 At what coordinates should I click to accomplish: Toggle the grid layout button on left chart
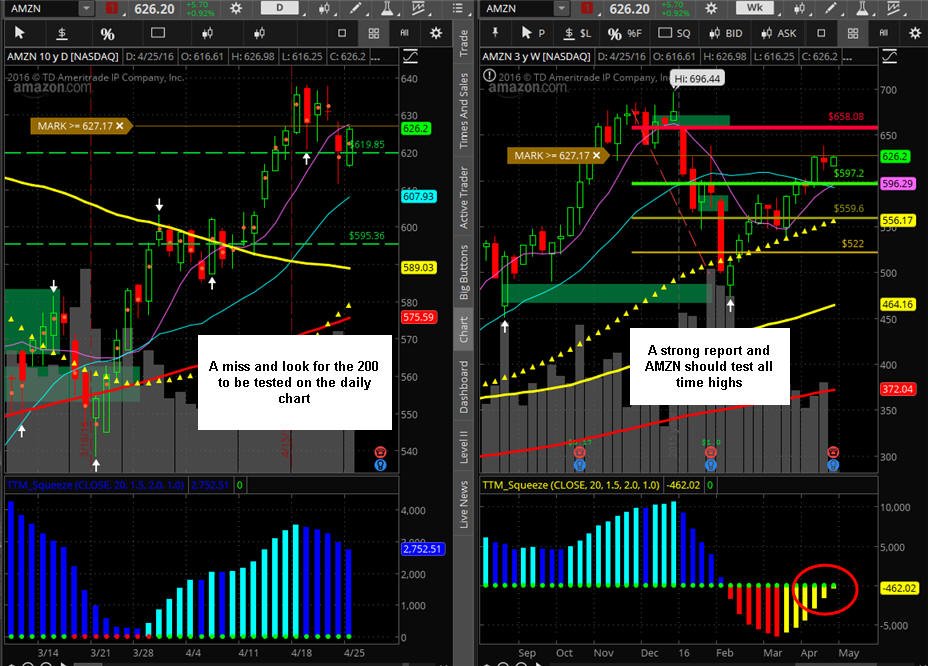click(x=373, y=34)
